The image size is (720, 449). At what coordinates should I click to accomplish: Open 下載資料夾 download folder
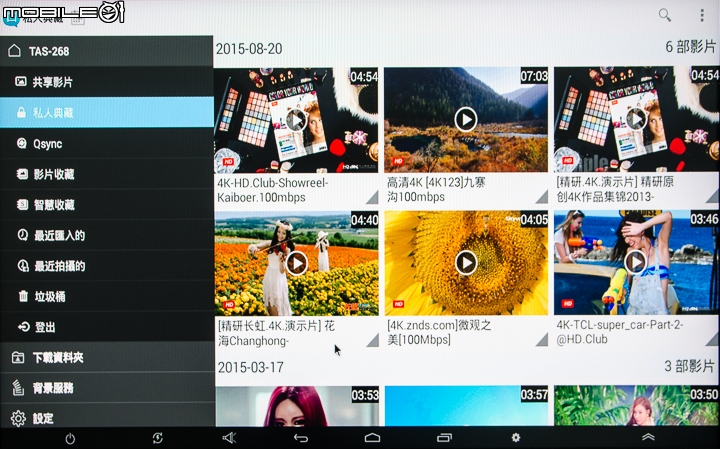(x=107, y=357)
